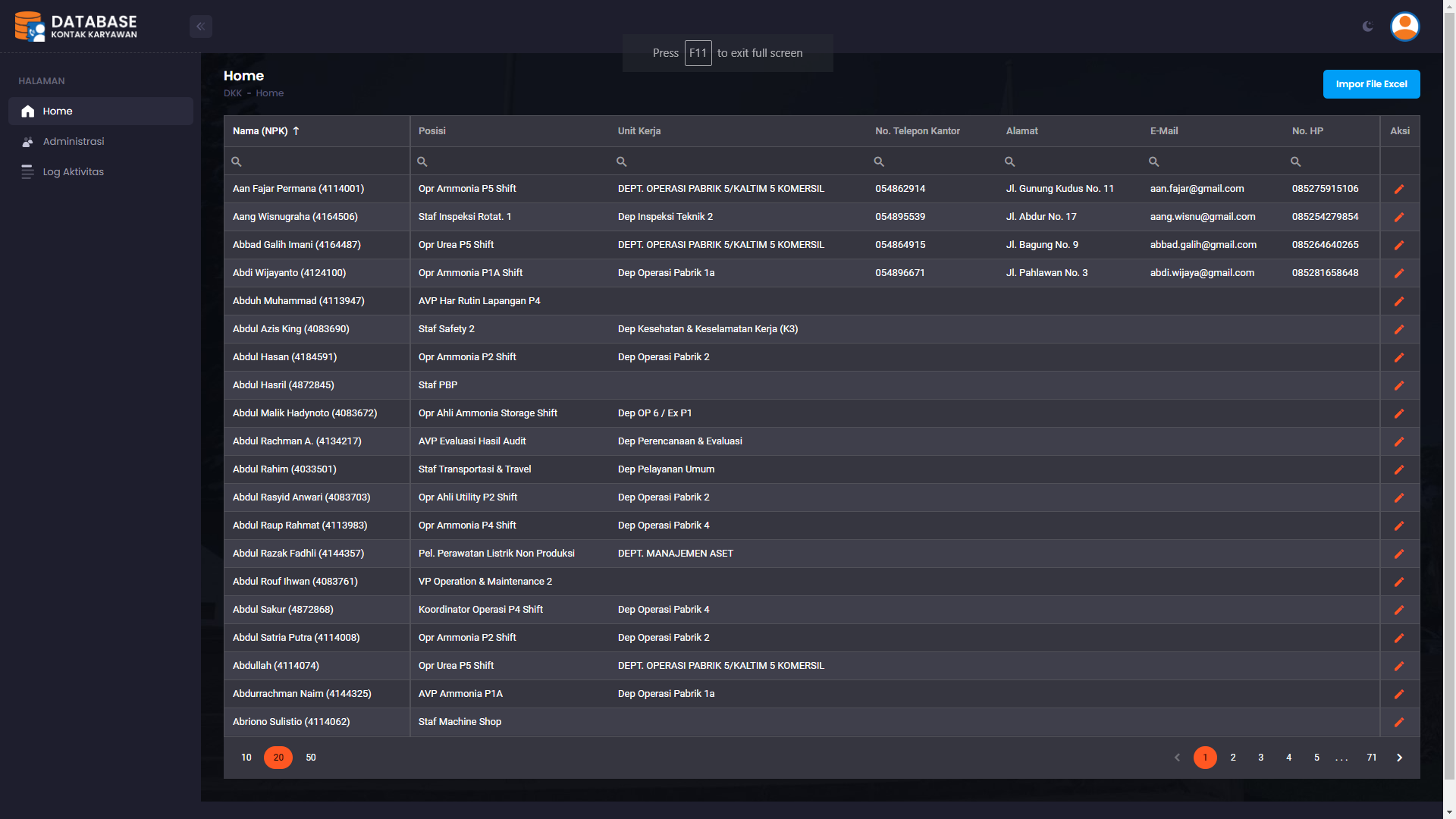
Task: Edit Abdul Azis King row pencil icon
Action: tap(1399, 330)
